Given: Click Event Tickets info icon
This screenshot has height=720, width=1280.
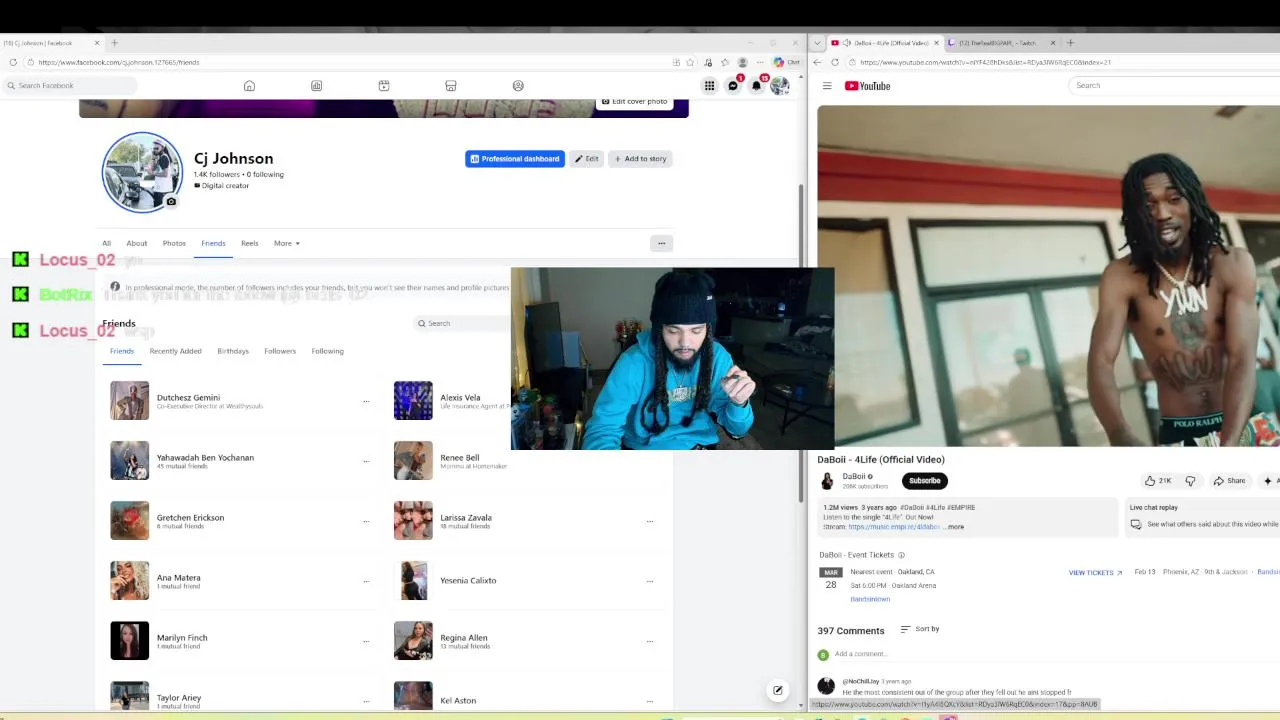Looking at the screenshot, I should [x=901, y=555].
